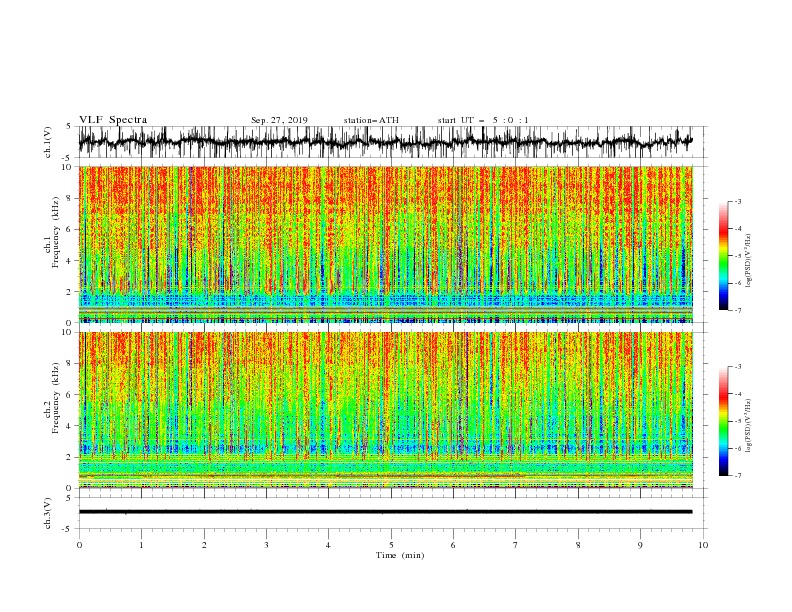
Task: Click the "0" tick on the time axis
Action: pos(79,545)
